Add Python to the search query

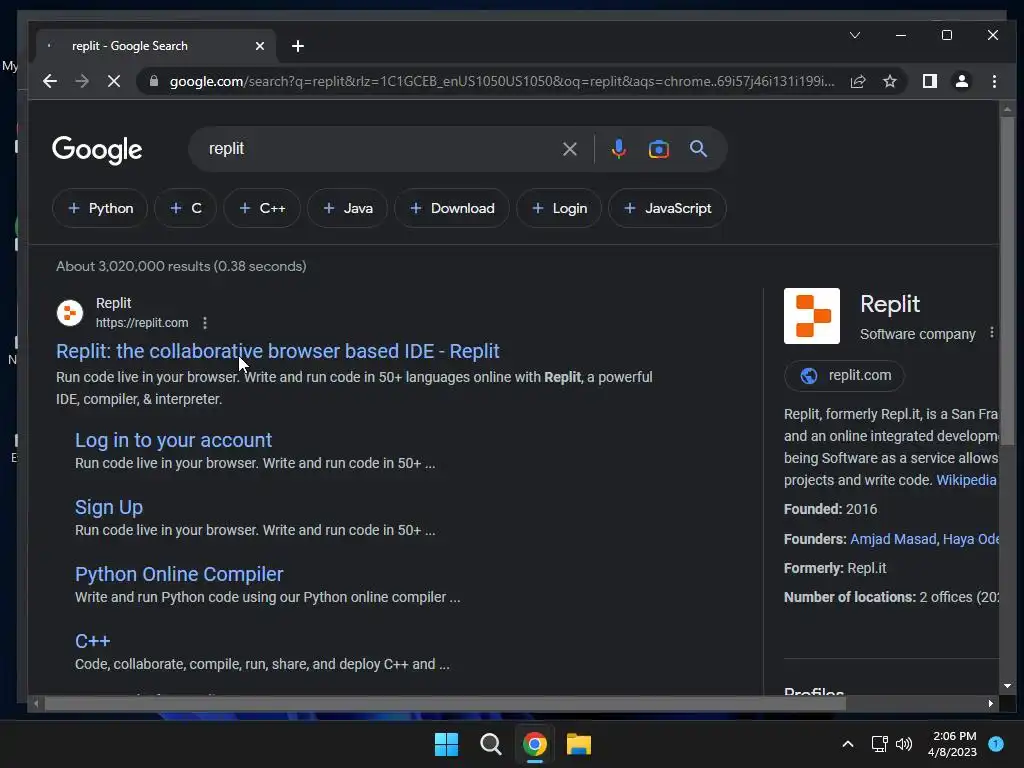(x=100, y=208)
